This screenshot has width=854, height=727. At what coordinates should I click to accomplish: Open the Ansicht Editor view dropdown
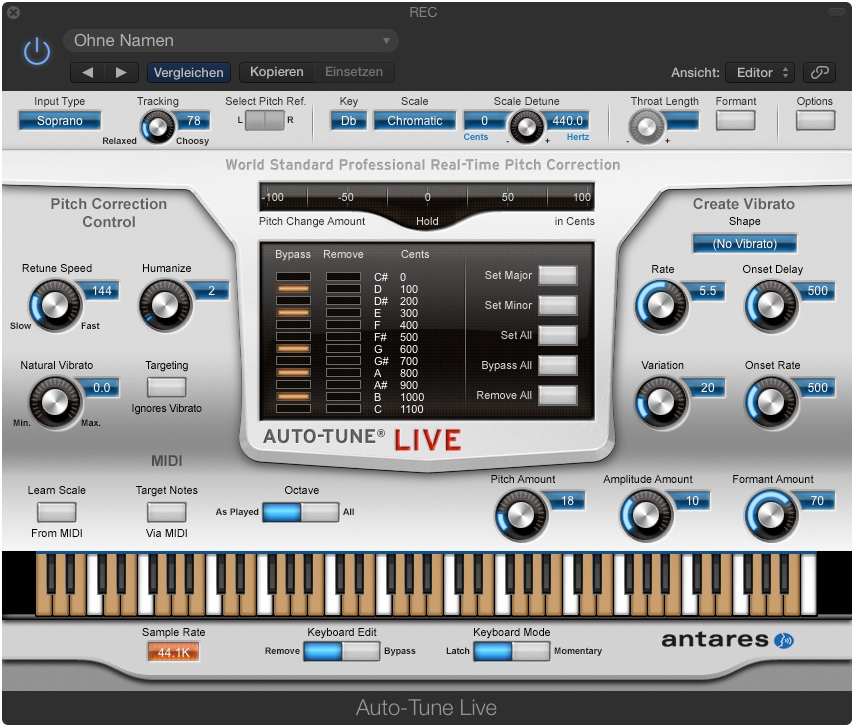coord(760,72)
